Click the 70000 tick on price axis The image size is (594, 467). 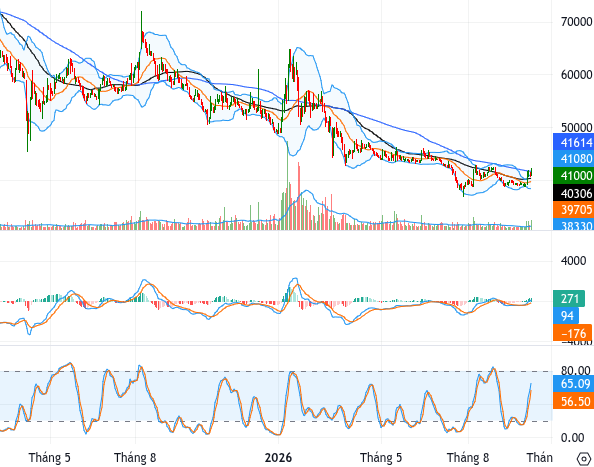coord(576,22)
